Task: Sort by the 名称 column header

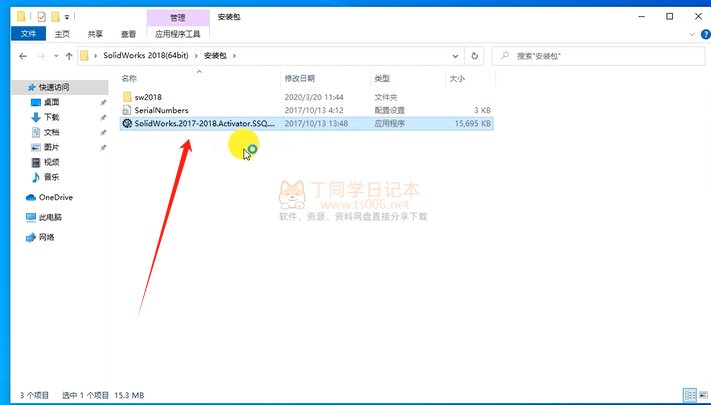Action: [x=129, y=78]
